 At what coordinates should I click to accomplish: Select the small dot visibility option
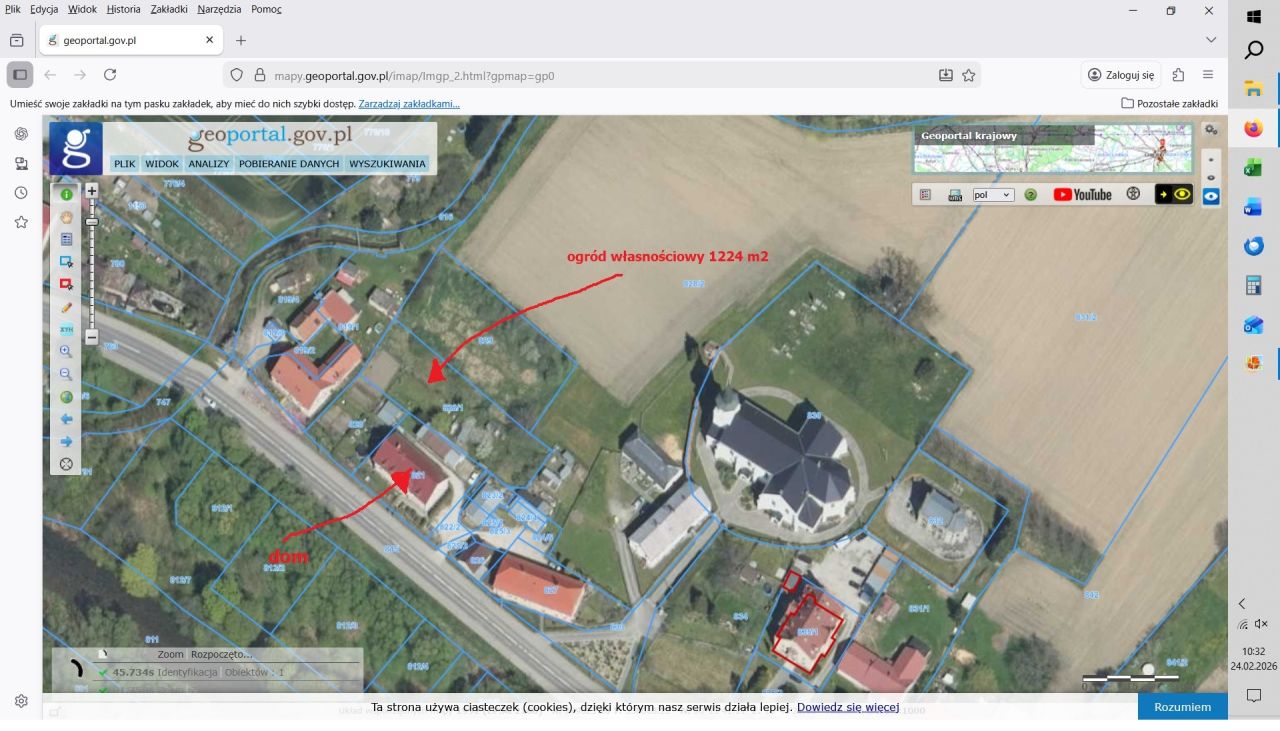click(x=1211, y=160)
